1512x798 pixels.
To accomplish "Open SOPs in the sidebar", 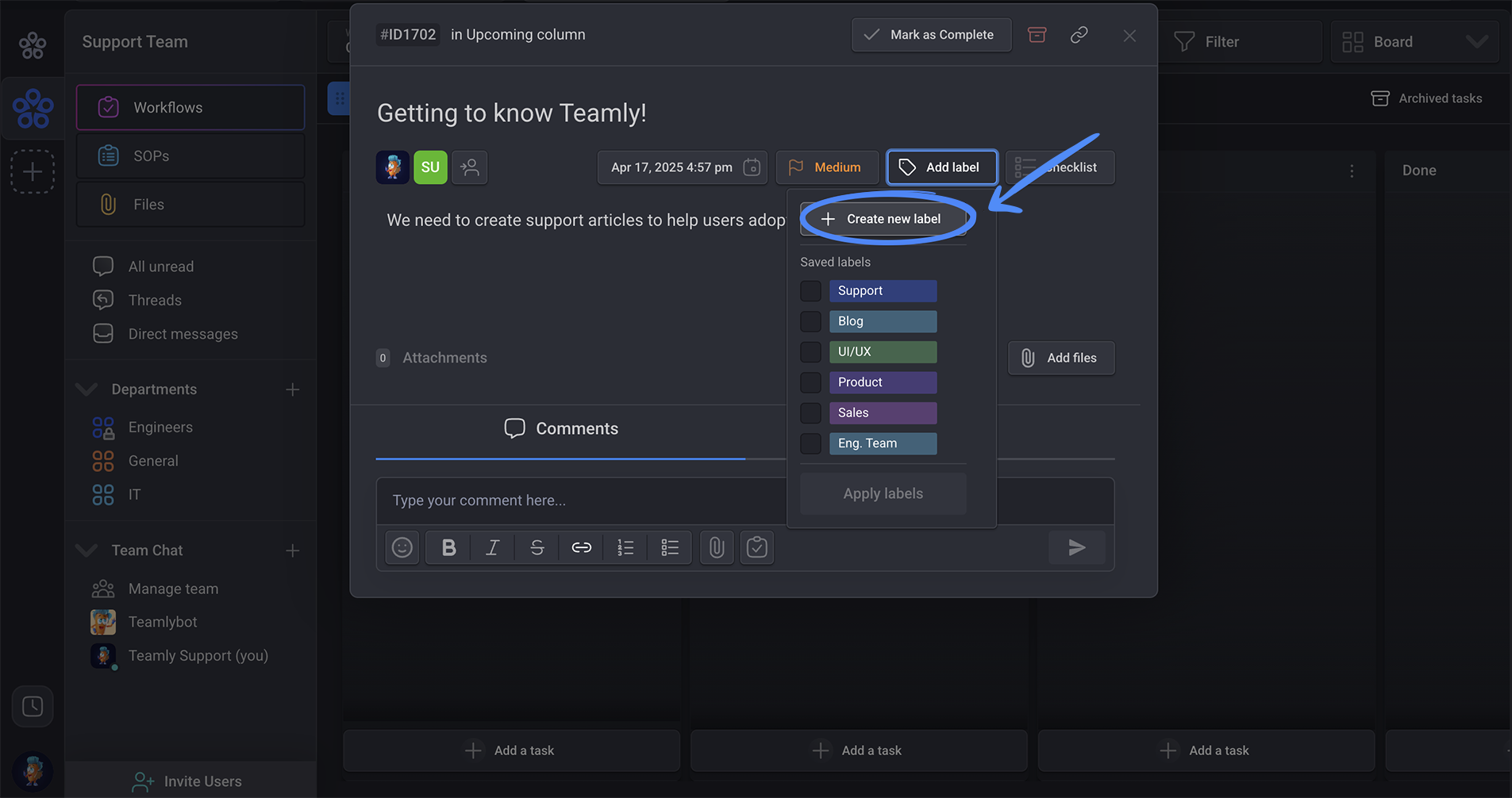I will click(x=190, y=156).
